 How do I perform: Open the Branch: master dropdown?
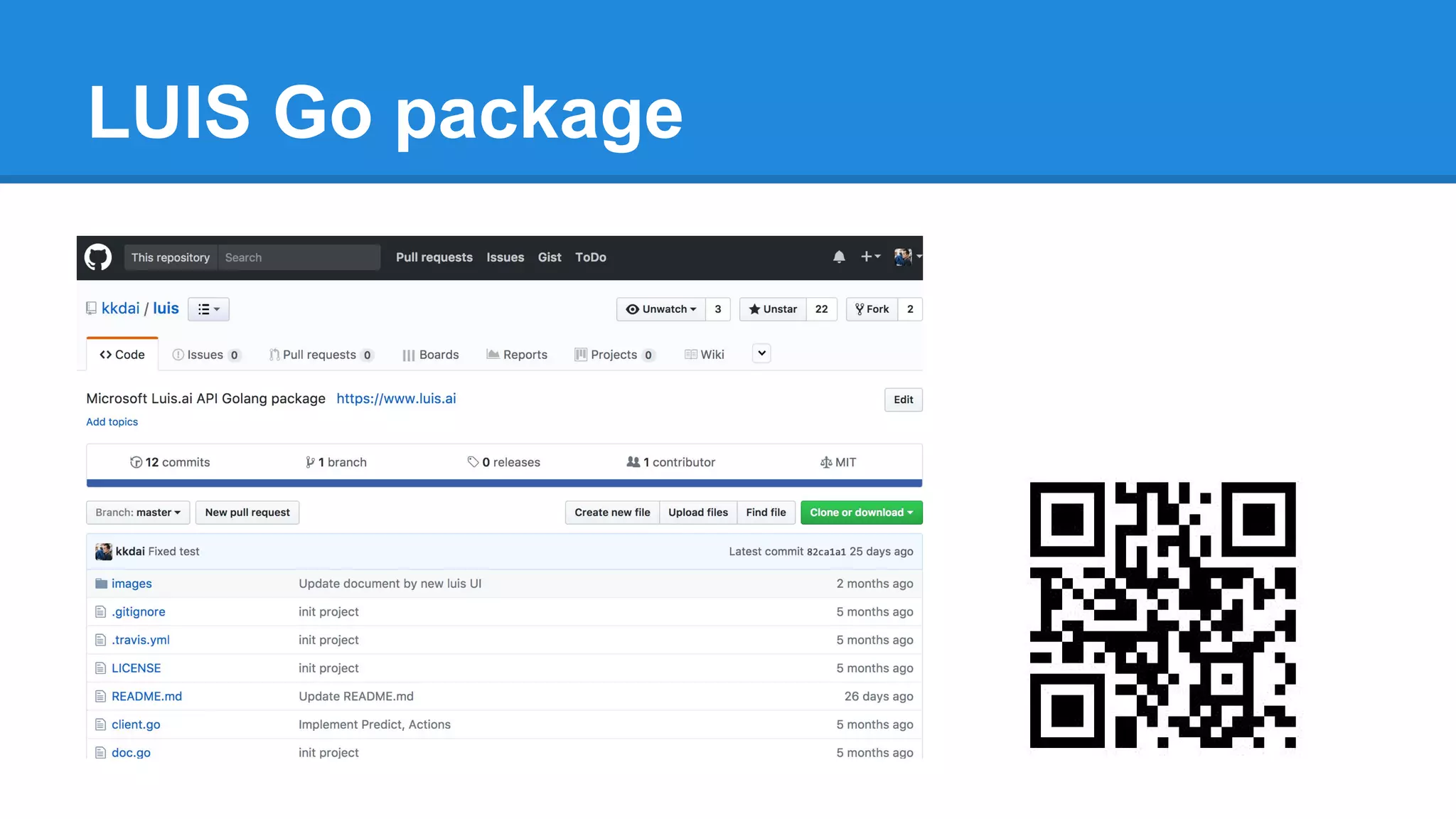click(x=138, y=513)
